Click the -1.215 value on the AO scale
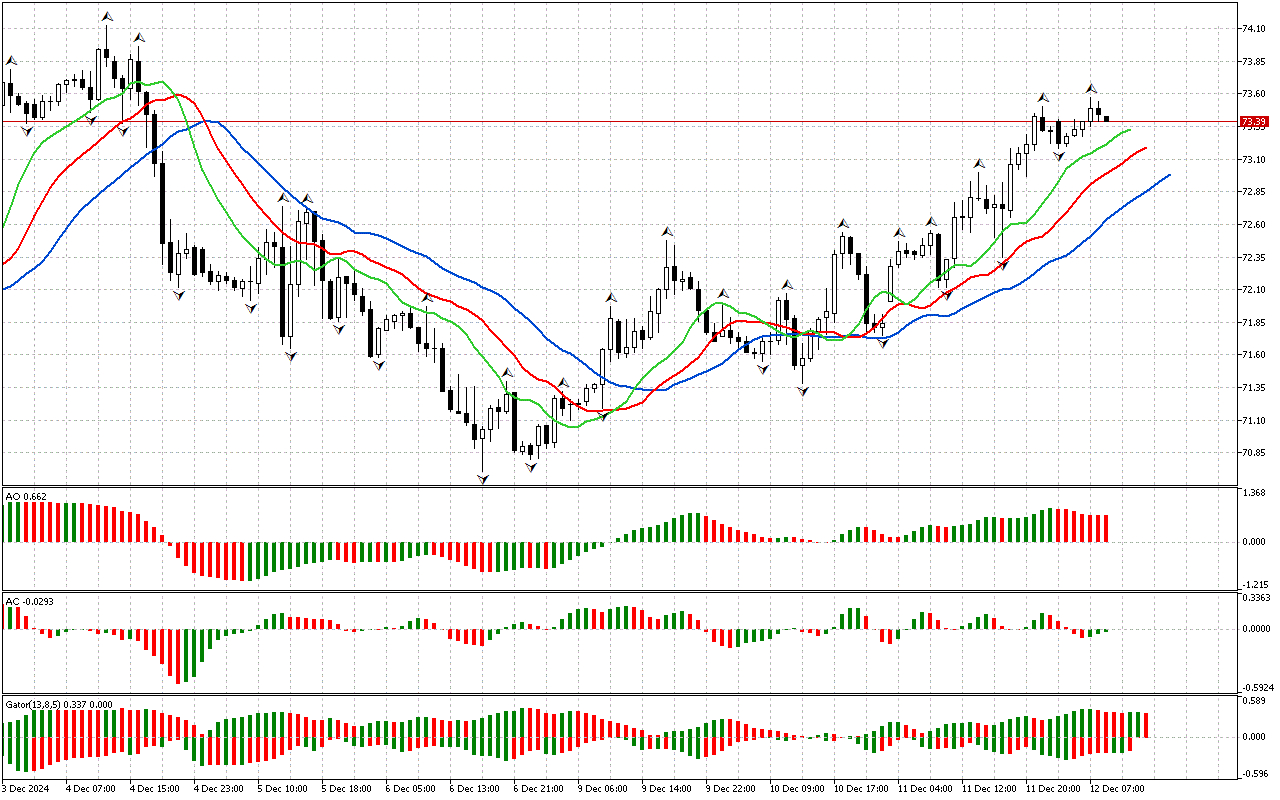The width and height of the screenshot is (1280, 800). (1254, 584)
